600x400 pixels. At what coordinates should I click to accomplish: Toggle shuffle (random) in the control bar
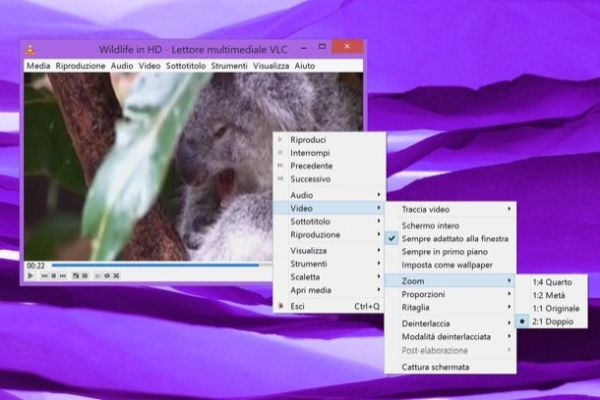[x=116, y=276]
